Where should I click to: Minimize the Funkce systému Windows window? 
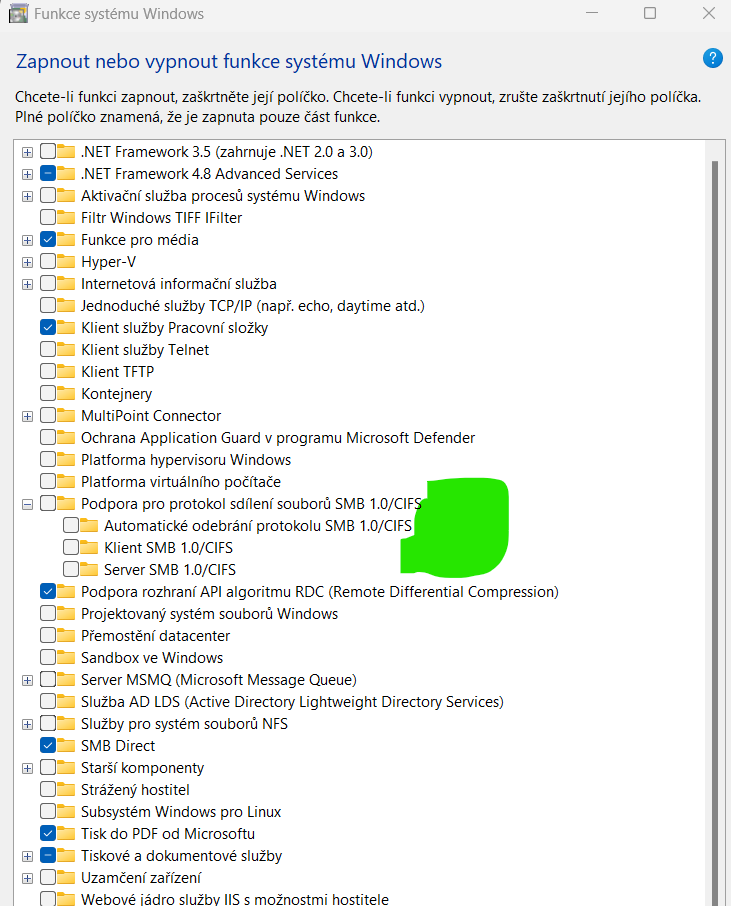[592, 13]
